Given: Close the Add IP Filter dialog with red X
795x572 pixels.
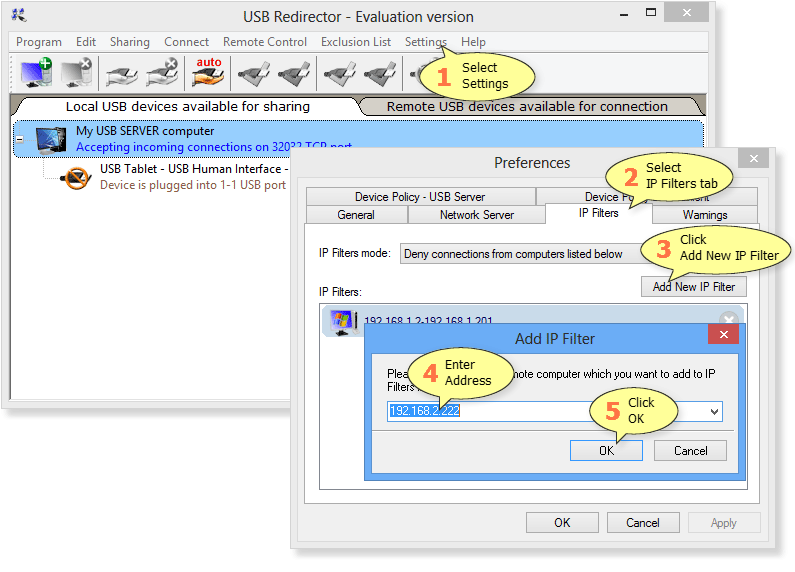Looking at the screenshot, I should click(724, 335).
